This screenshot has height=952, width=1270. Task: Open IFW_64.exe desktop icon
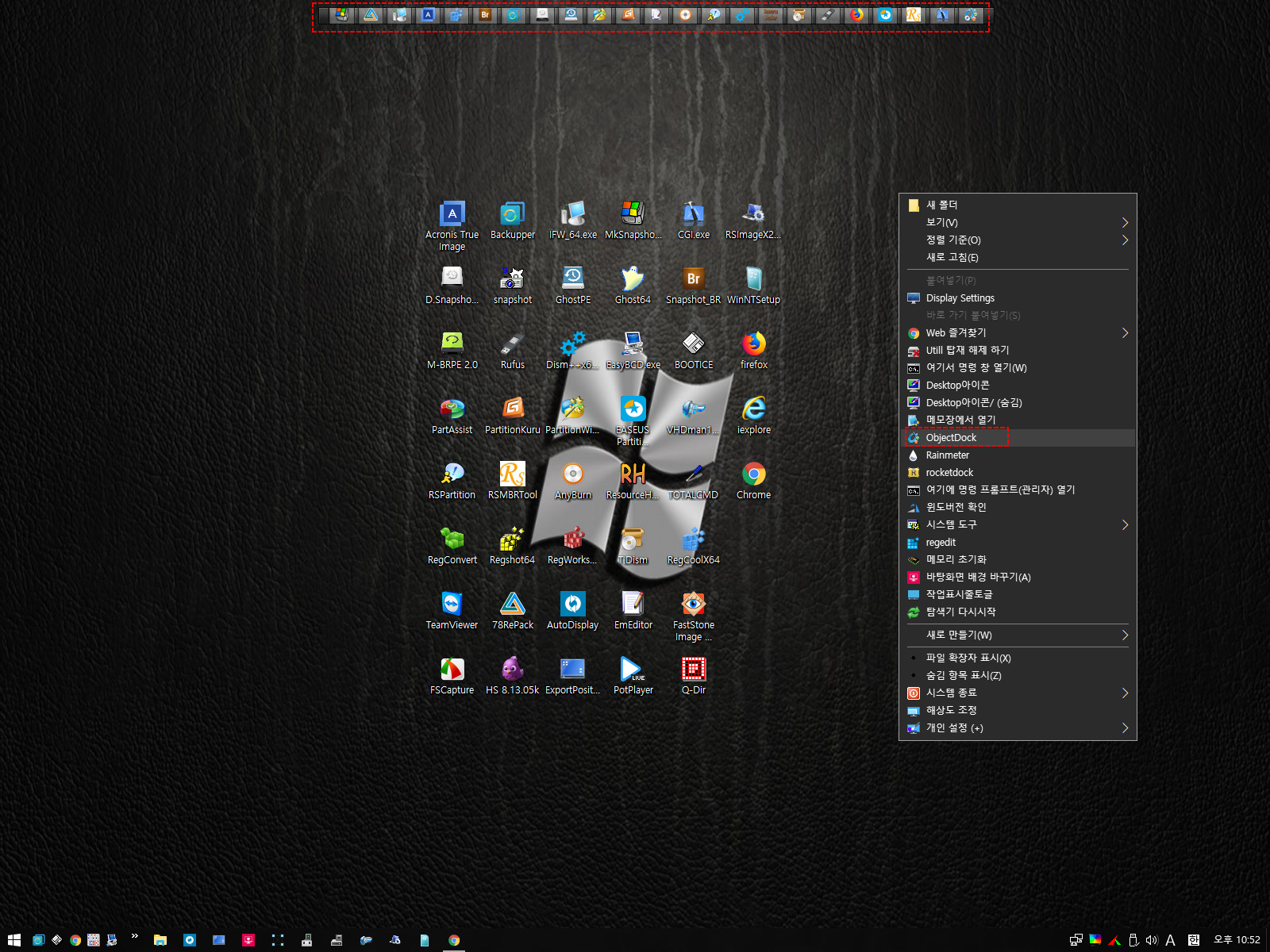pyautogui.click(x=573, y=221)
